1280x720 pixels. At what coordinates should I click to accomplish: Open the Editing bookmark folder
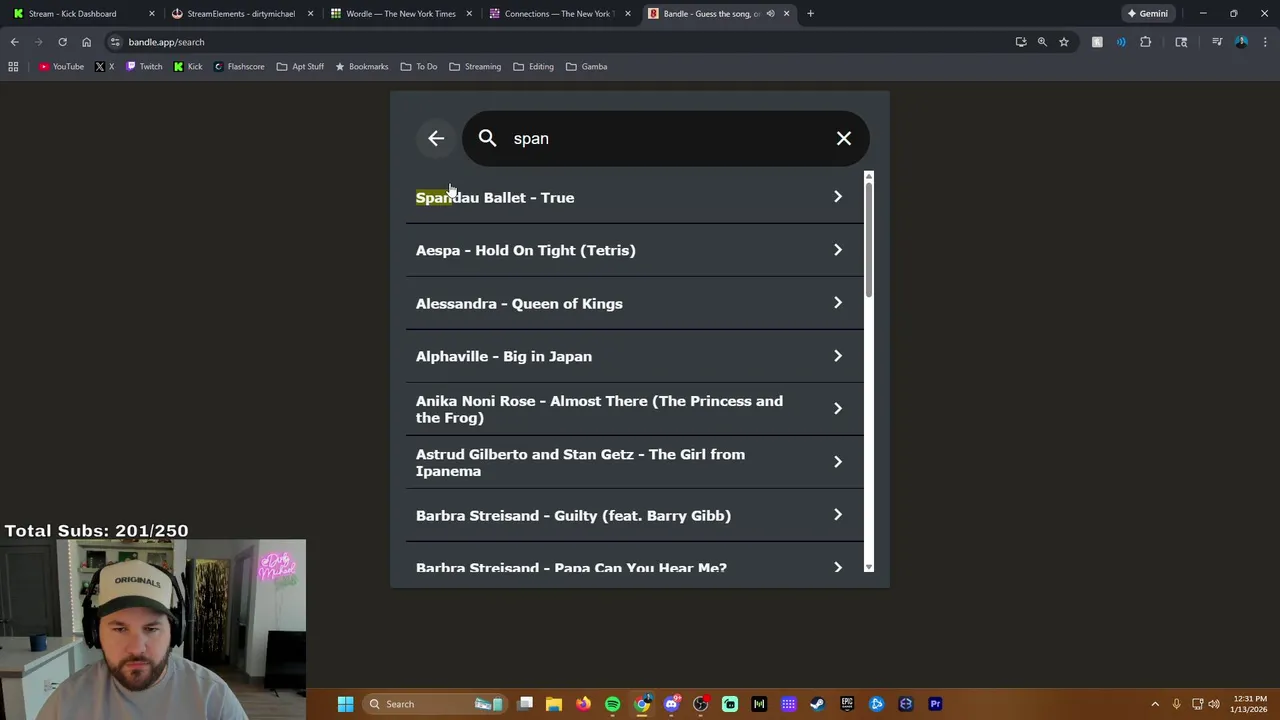click(534, 66)
